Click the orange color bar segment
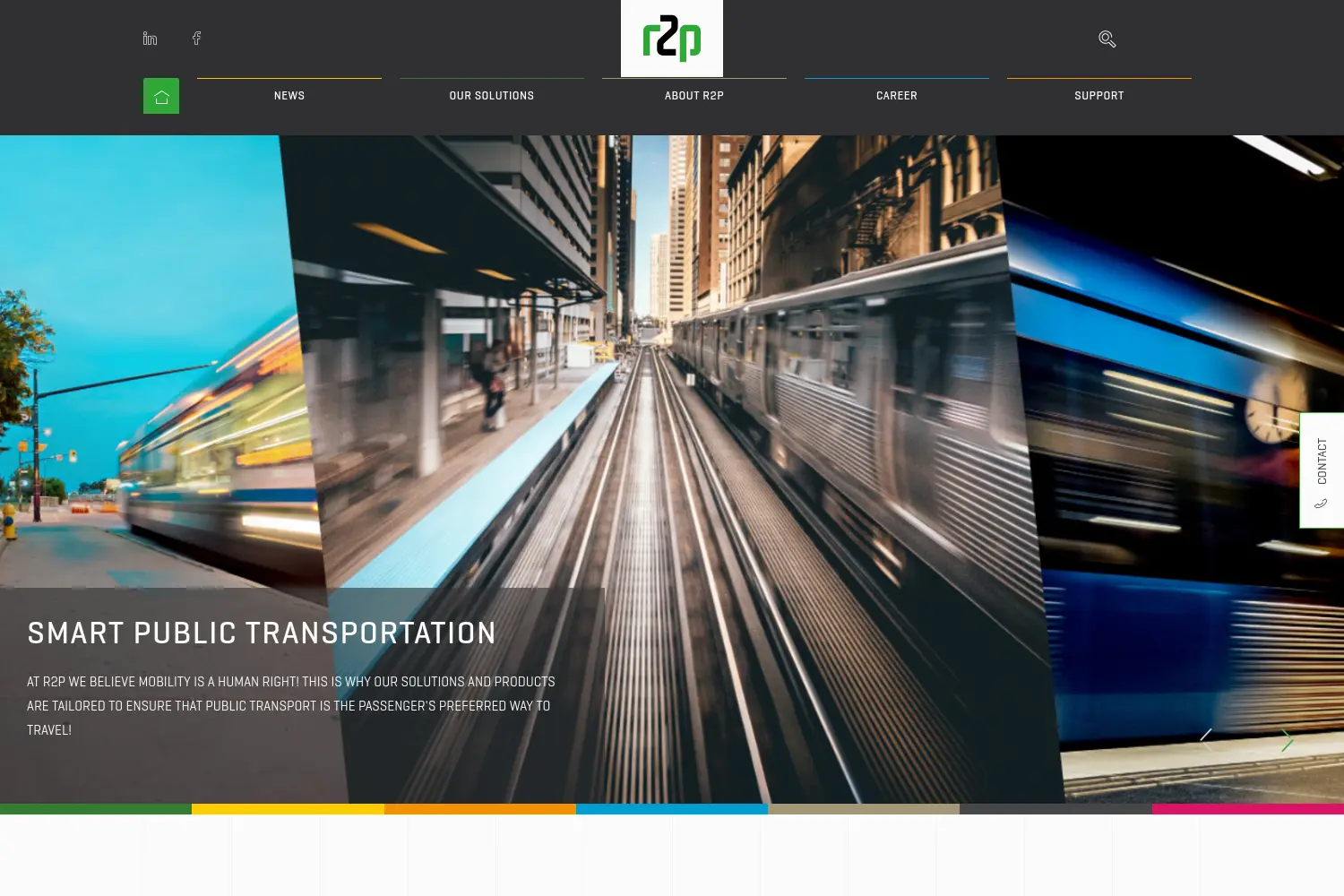This screenshot has width=1344, height=896. coord(480,809)
